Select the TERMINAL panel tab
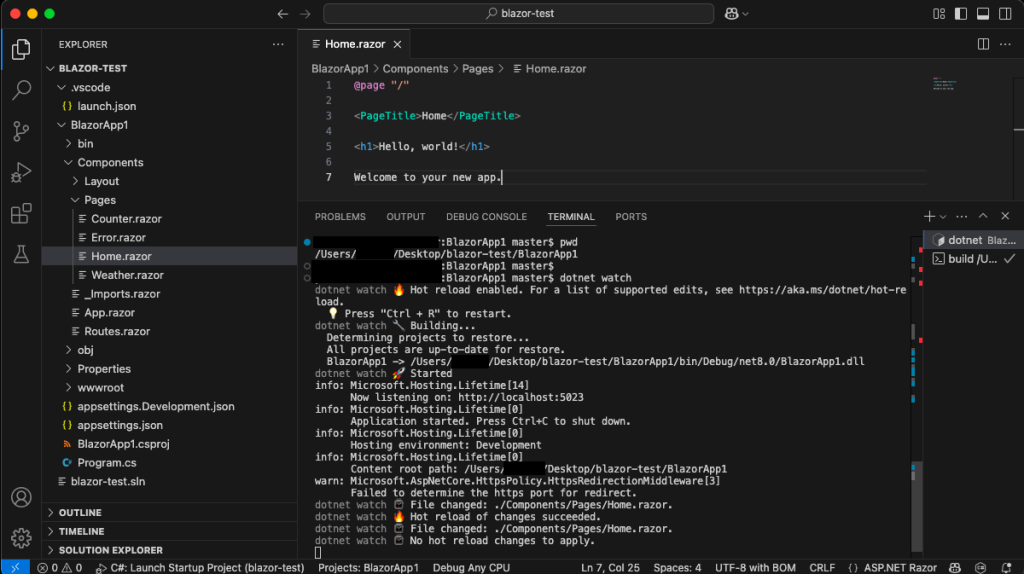The width and height of the screenshot is (1024, 574). [x=571, y=216]
